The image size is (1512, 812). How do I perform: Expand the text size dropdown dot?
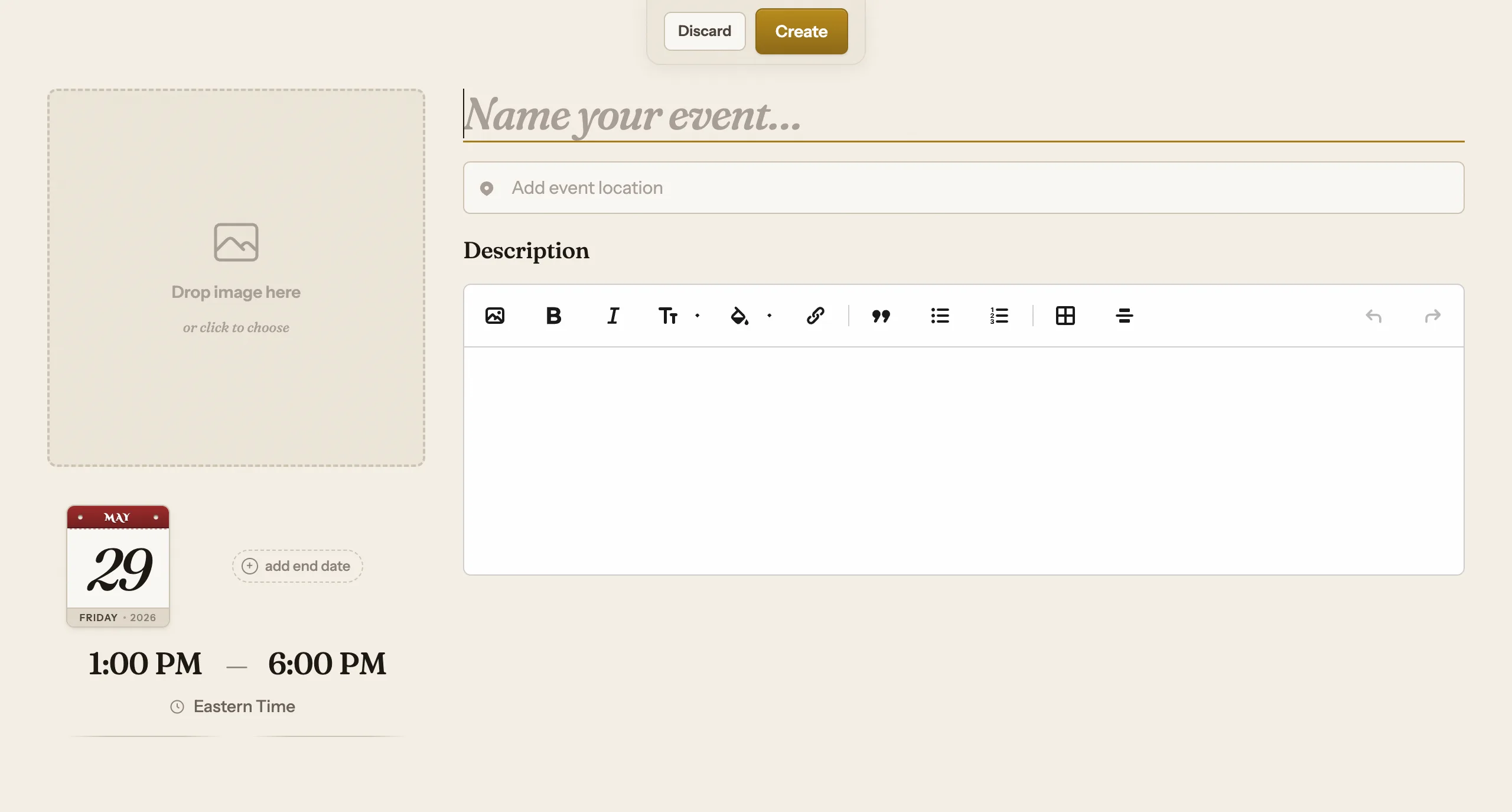[x=697, y=316]
